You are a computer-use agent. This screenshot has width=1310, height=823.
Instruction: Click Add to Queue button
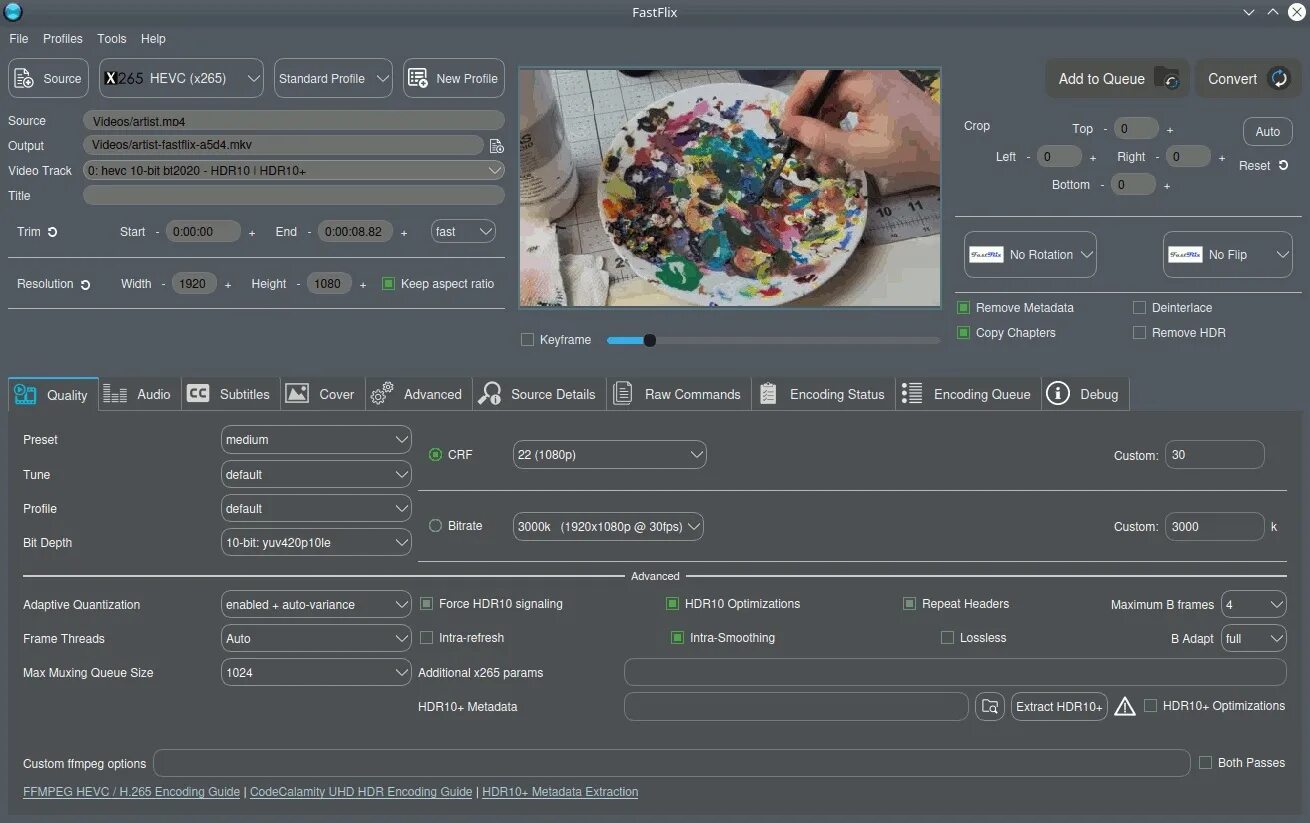tap(1118, 79)
